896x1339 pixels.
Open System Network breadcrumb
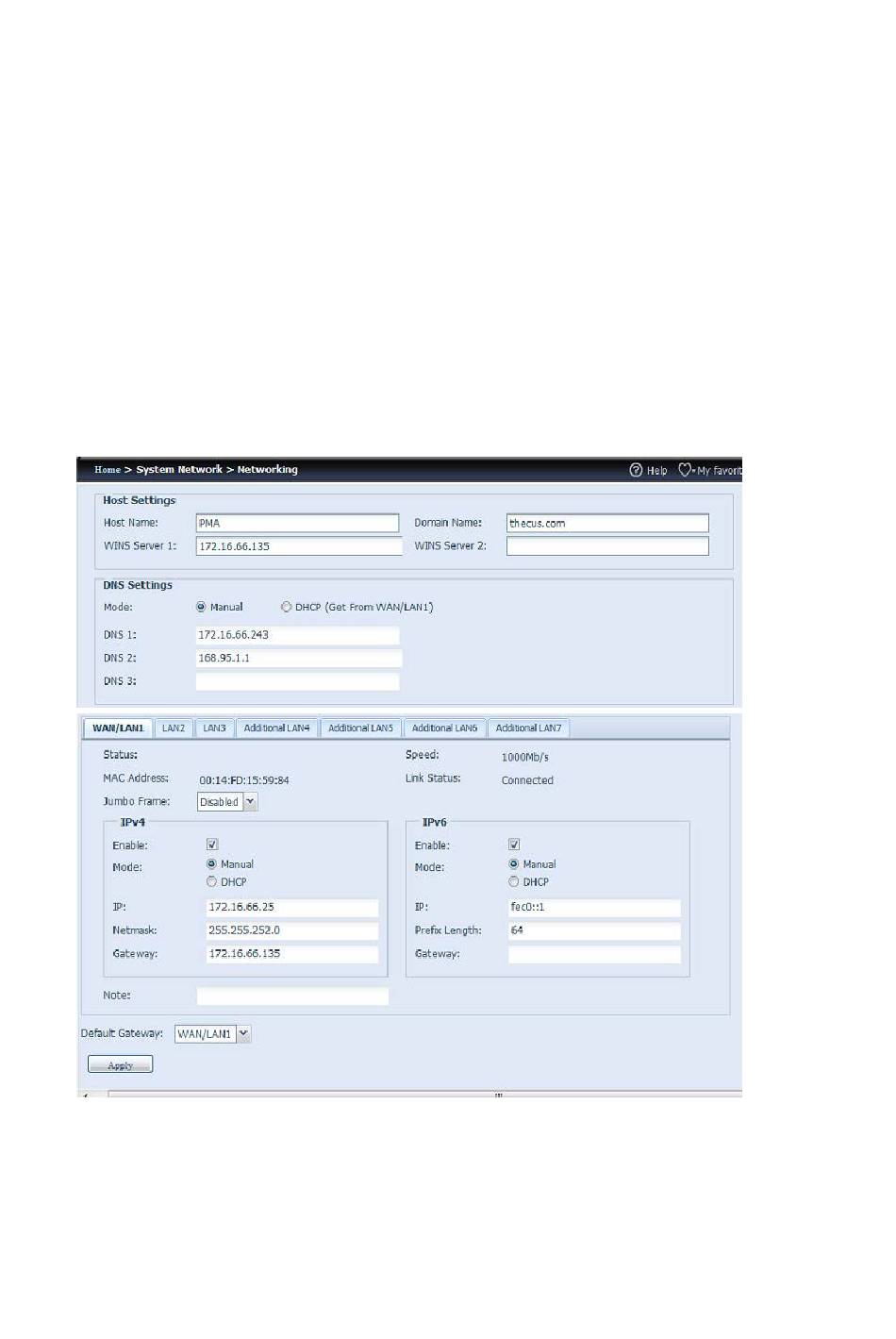pyautogui.click(x=179, y=470)
